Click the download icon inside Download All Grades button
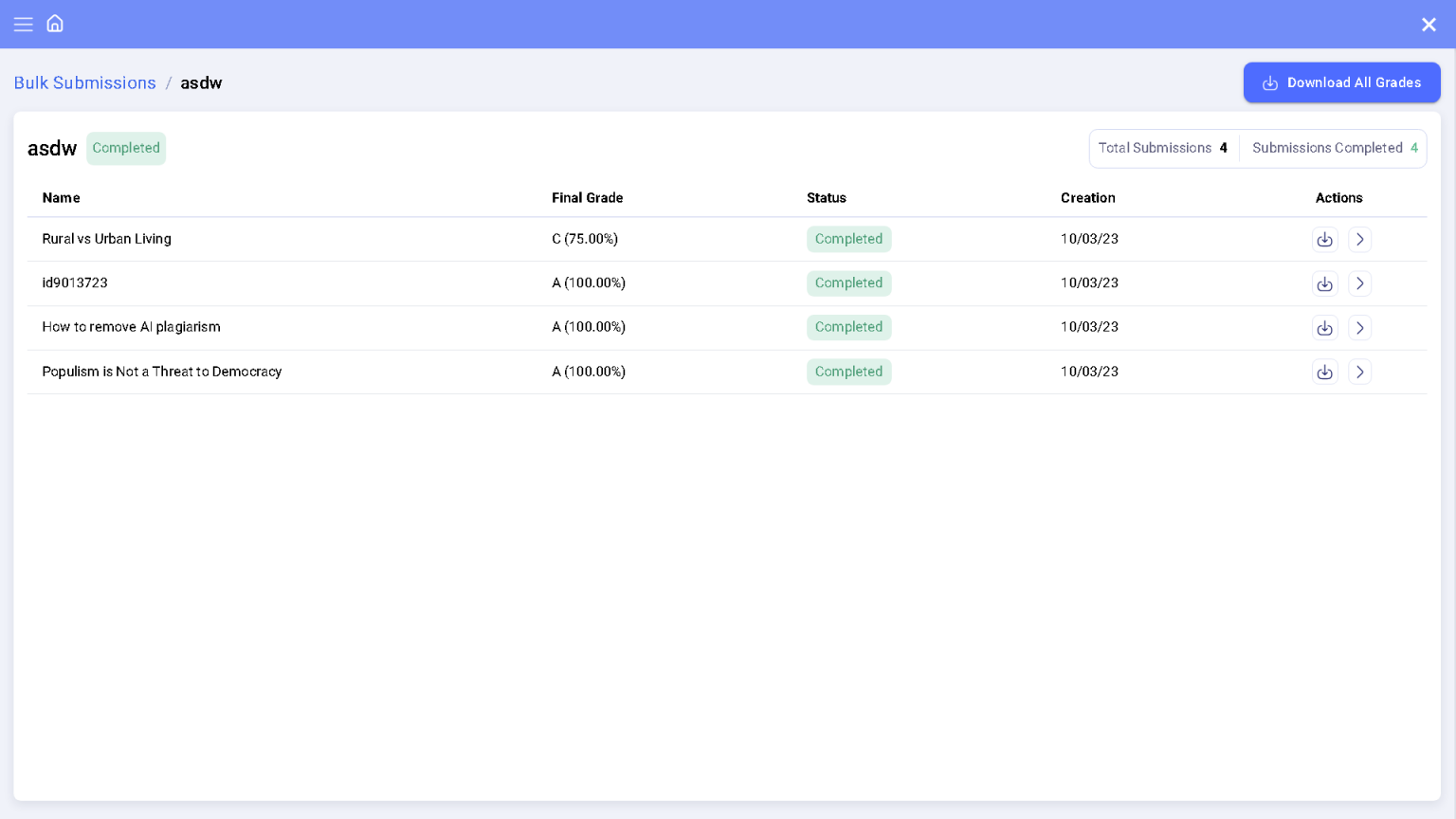The width and height of the screenshot is (1456, 819). pyautogui.click(x=1270, y=82)
